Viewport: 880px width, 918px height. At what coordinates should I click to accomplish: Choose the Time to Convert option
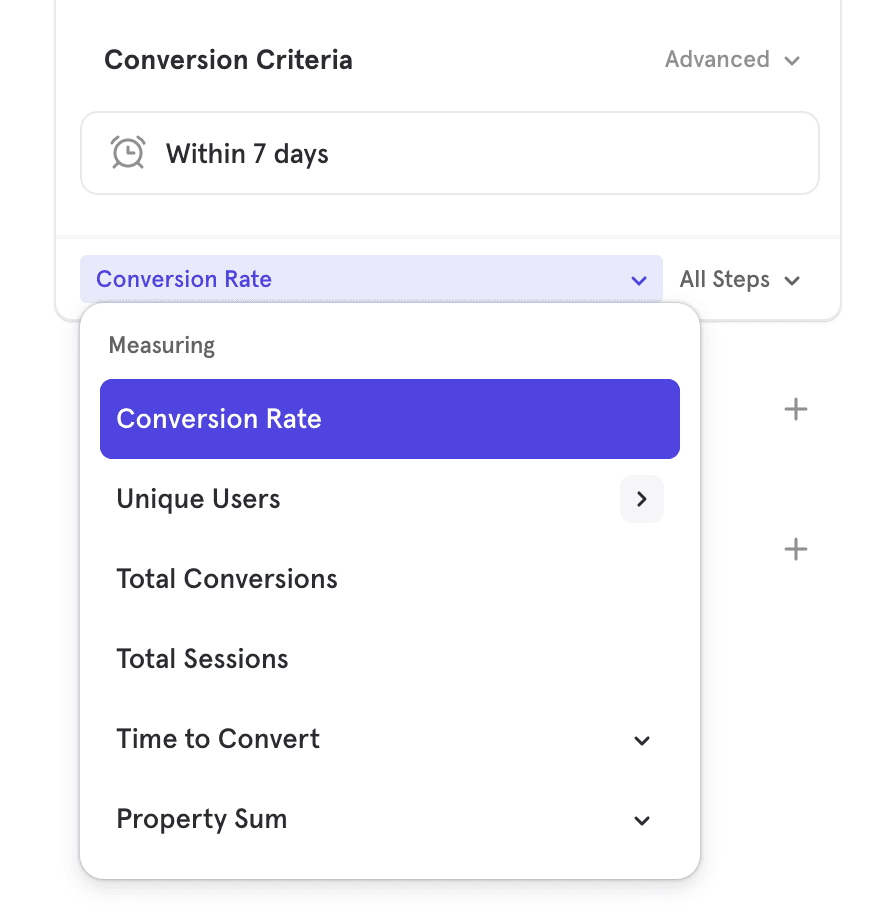(x=218, y=739)
